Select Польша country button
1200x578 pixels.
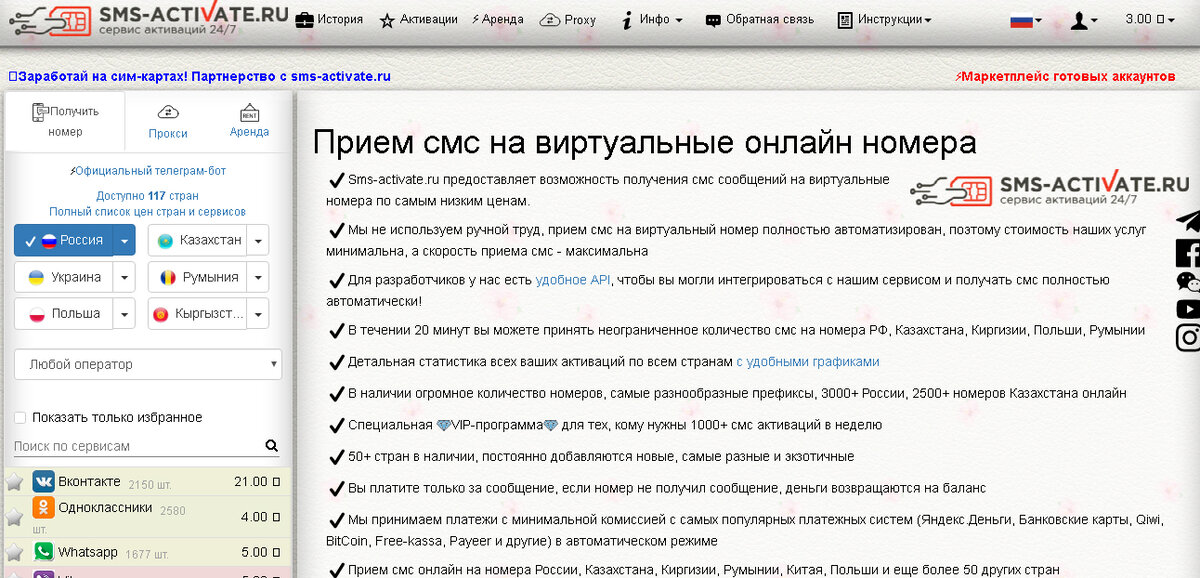[62, 313]
